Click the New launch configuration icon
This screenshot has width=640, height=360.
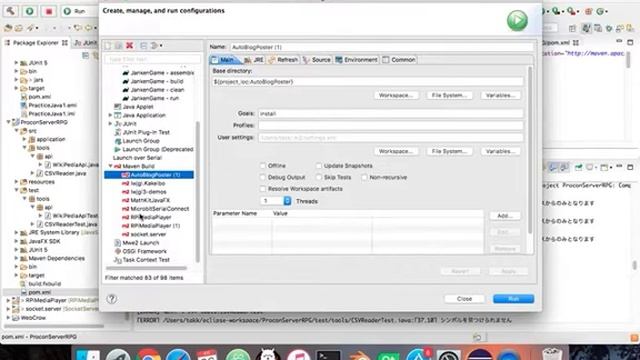point(108,45)
